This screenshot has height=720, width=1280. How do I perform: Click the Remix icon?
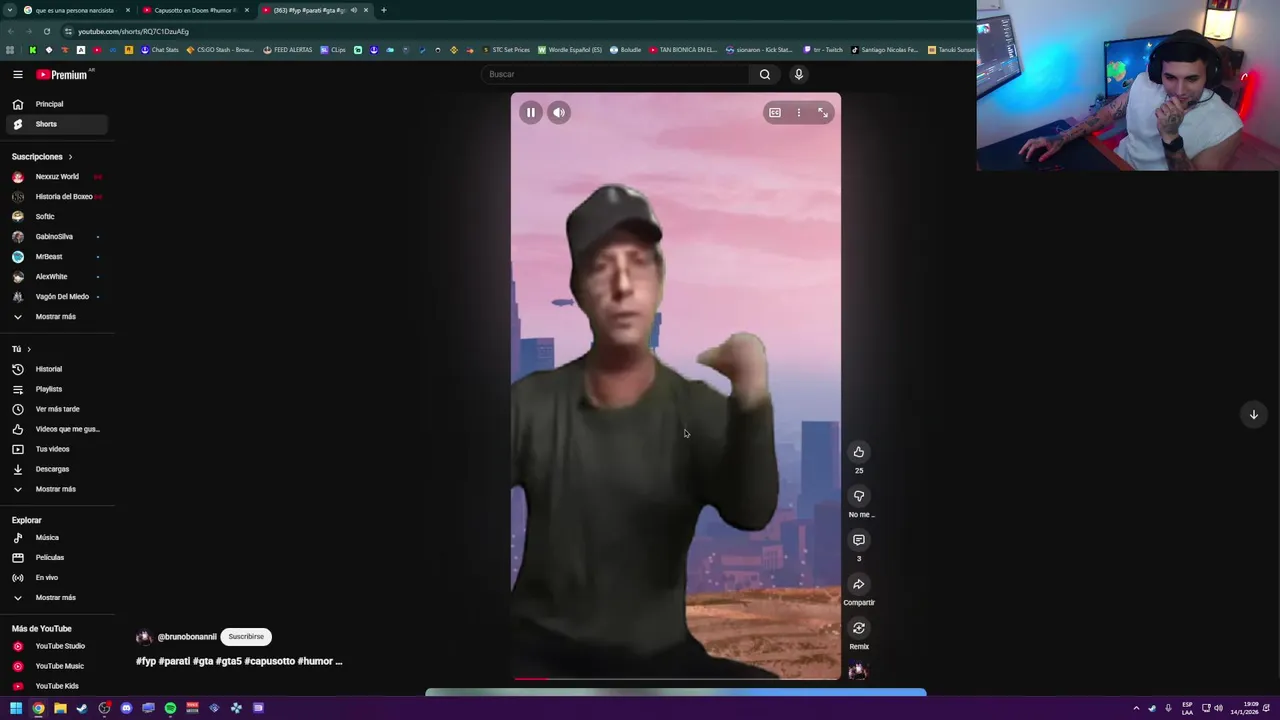(x=858, y=628)
